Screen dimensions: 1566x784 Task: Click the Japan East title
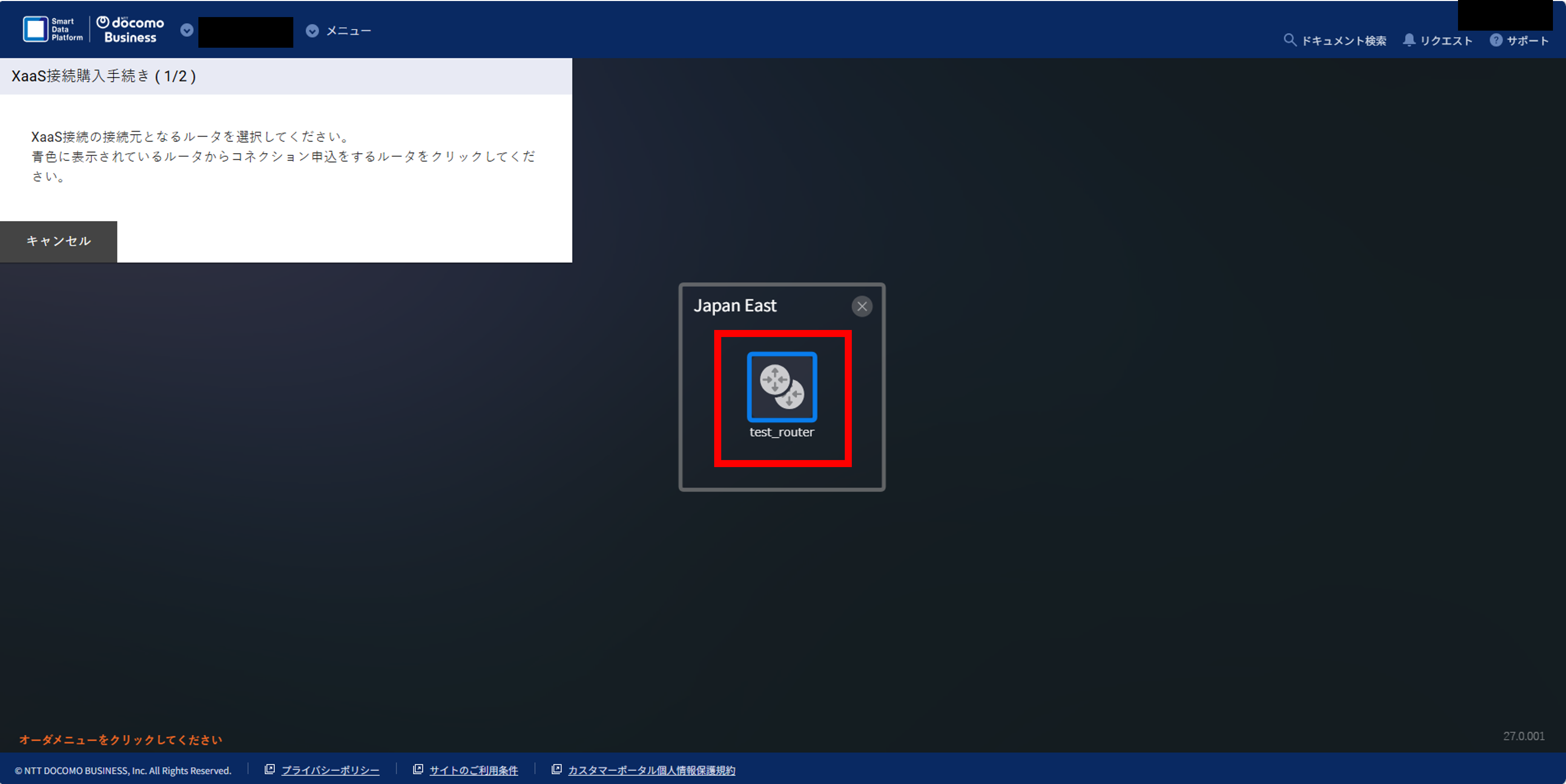(735, 306)
